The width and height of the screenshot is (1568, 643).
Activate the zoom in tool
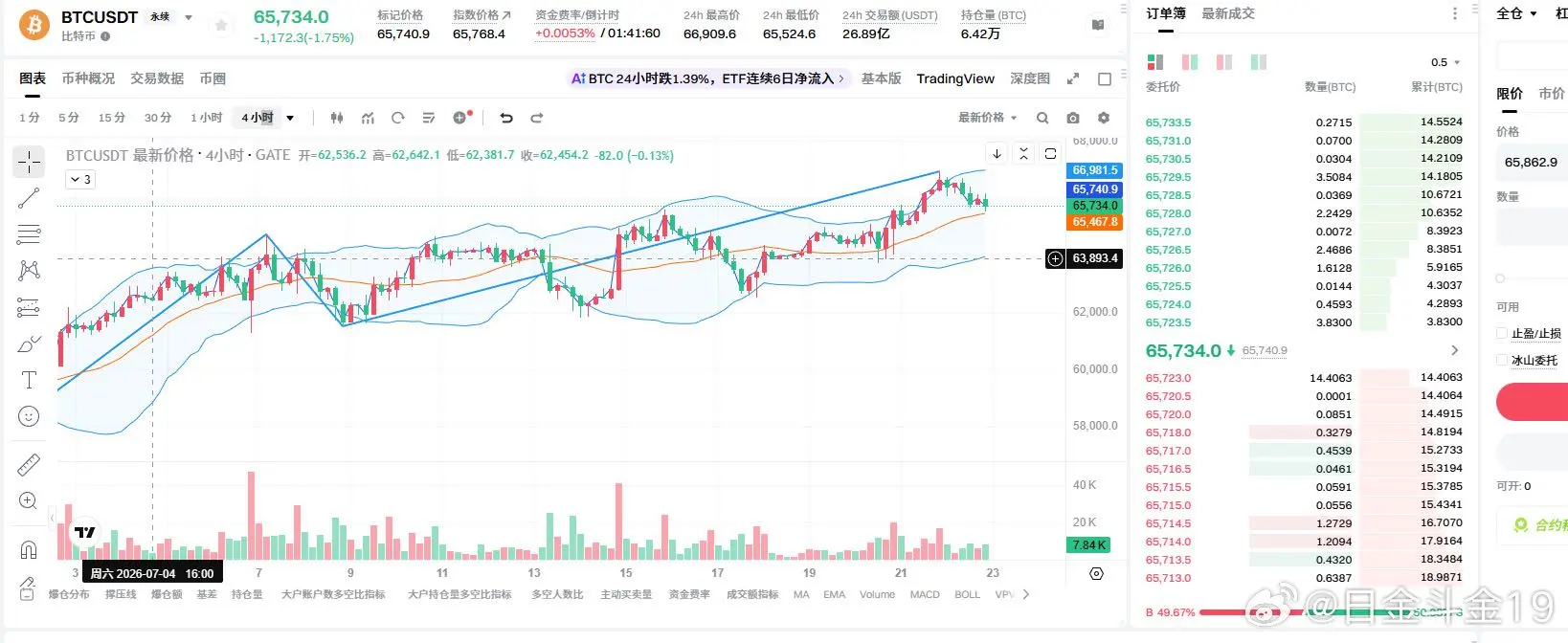pos(29,500)
